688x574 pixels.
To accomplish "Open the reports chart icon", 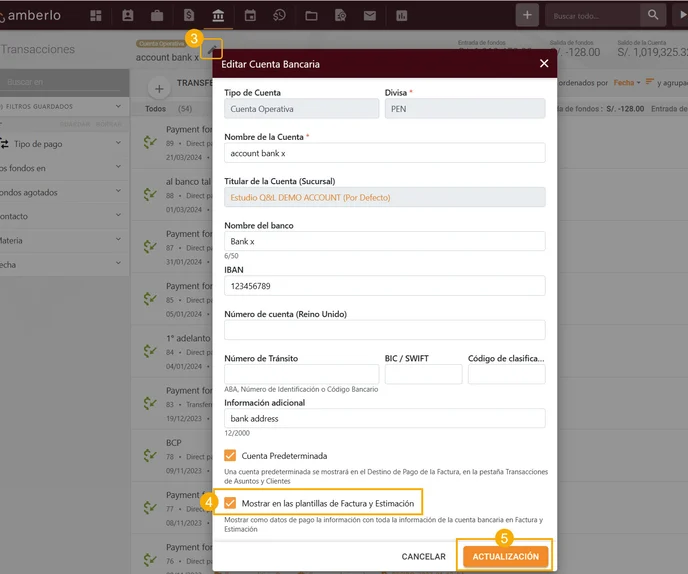I will (401, 16).
